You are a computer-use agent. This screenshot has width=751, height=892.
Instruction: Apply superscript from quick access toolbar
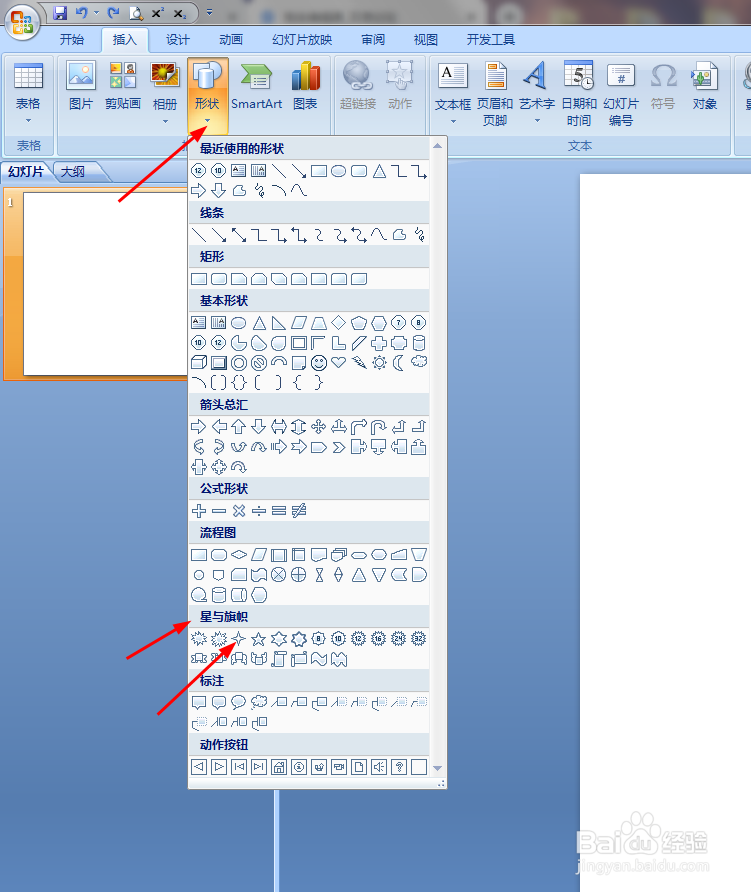click(158, 13)
